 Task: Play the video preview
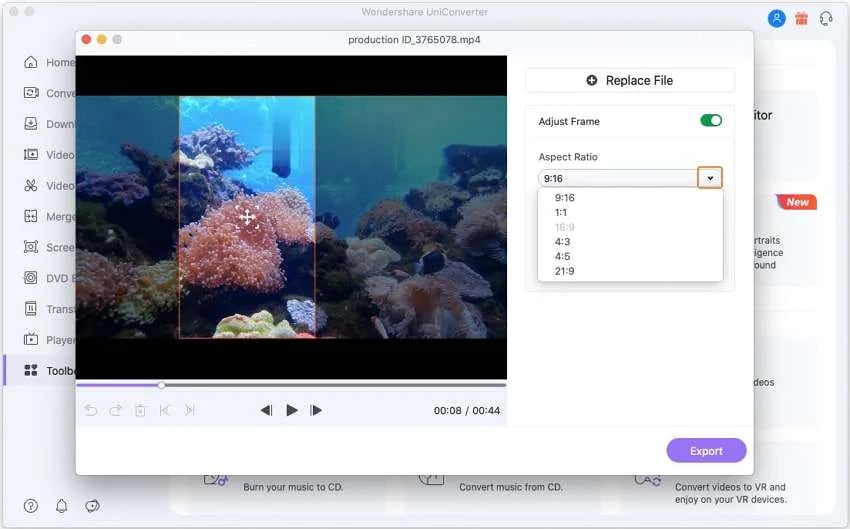292,410
